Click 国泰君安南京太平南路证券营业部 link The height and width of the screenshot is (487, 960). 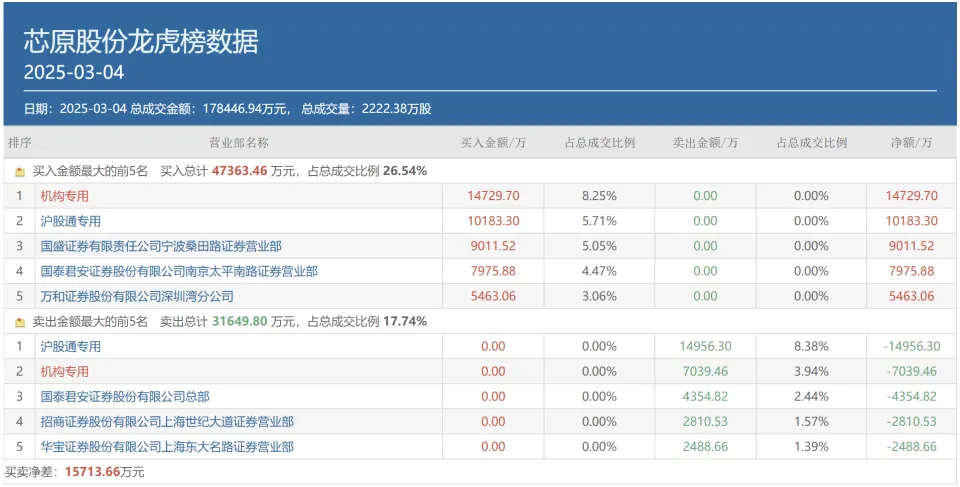click(178, 271)
